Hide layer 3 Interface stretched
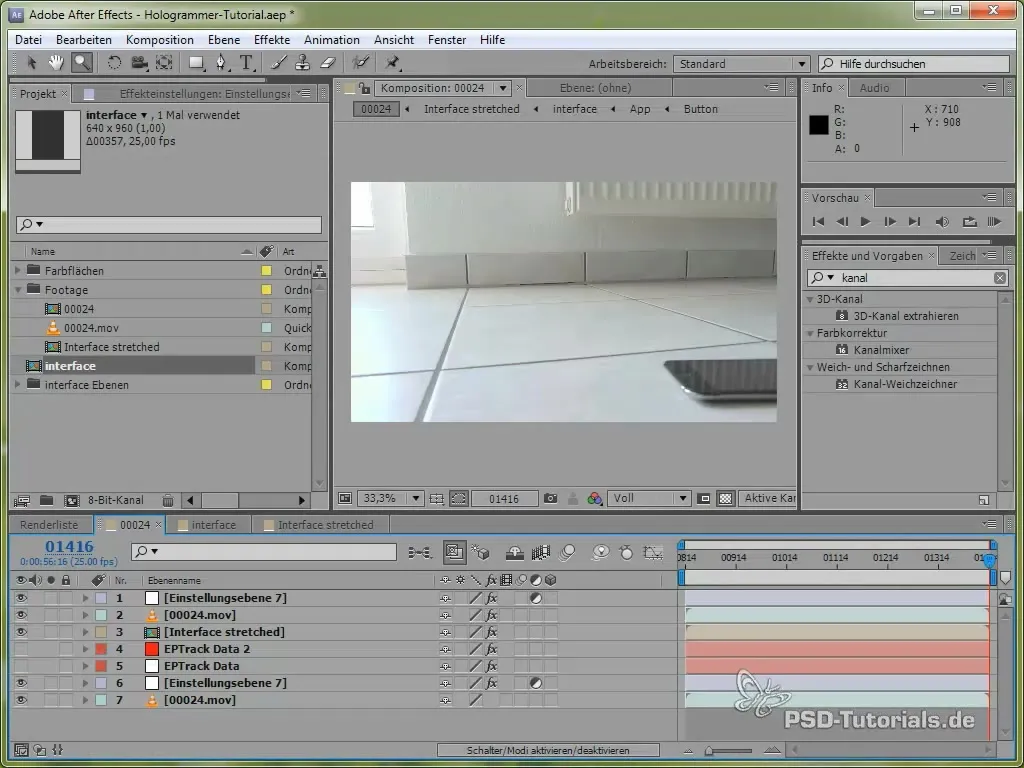 coord(22,632)
